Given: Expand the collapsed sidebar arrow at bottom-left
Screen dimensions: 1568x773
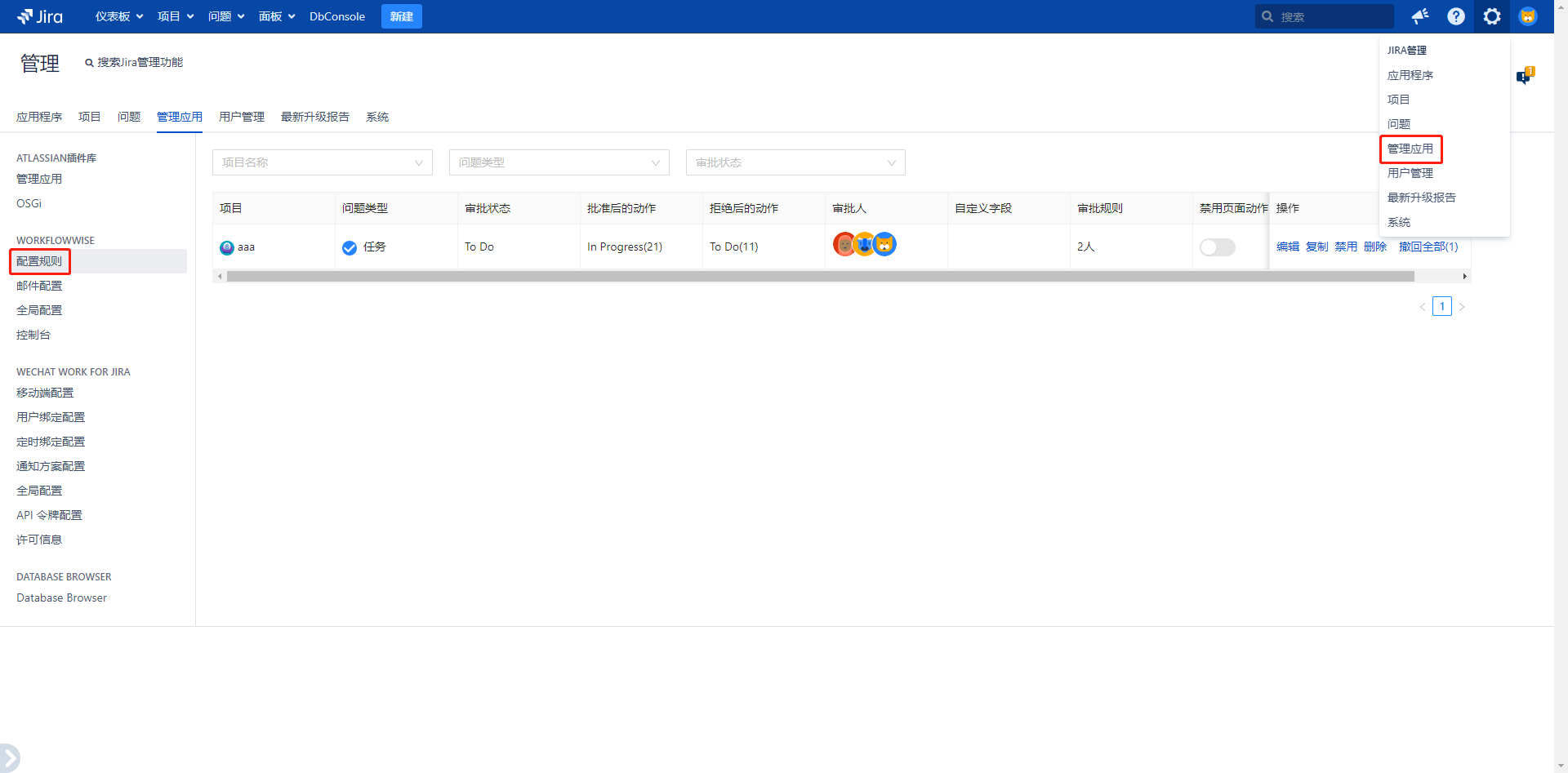Looking at the screenshot, I should (x=9, y=757).
